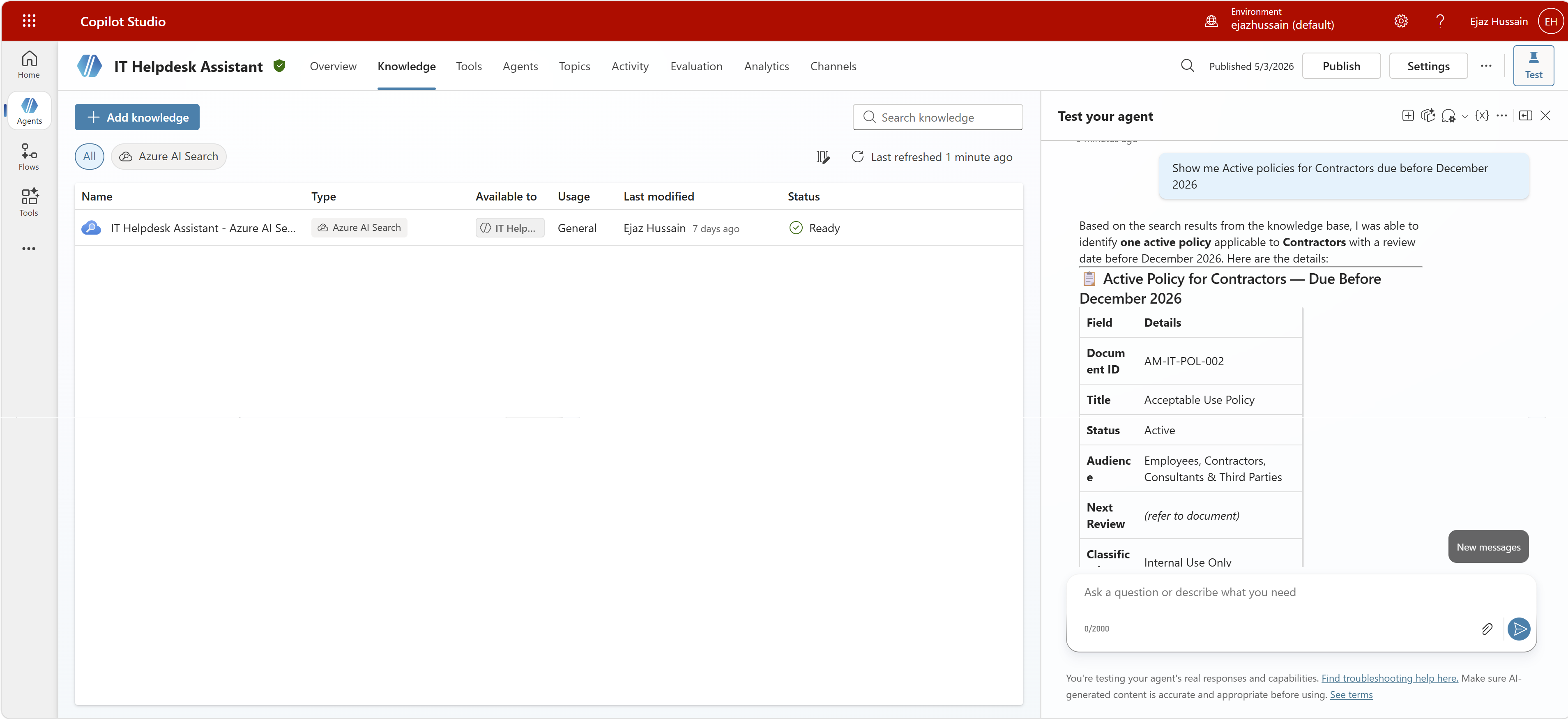Click Add knowledge

(x=137, y=117)
